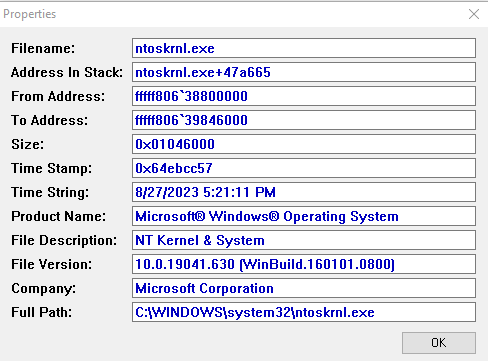The width and height of the screenshot is (488, 361).
Task: Click the 'File Description:' label
Action: pyautogui.click(x=64, y=241)
